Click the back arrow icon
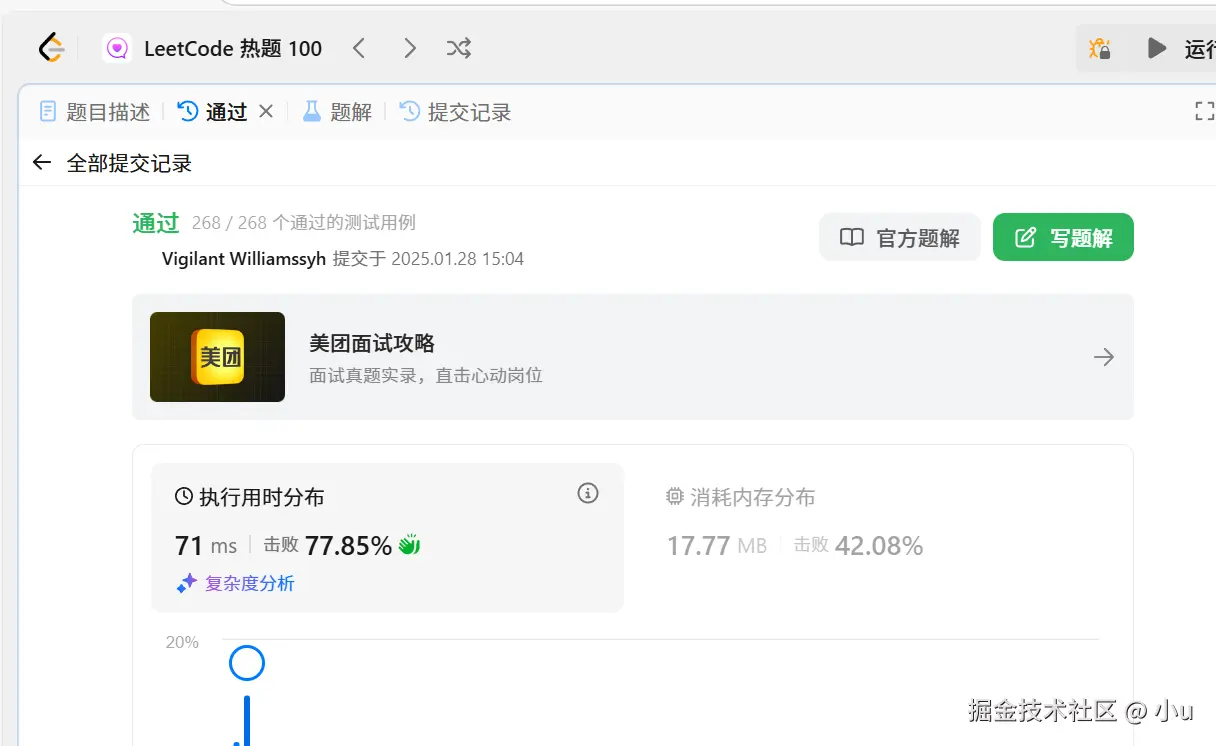This screenshot has height=746, width=1216. (41, 163)
